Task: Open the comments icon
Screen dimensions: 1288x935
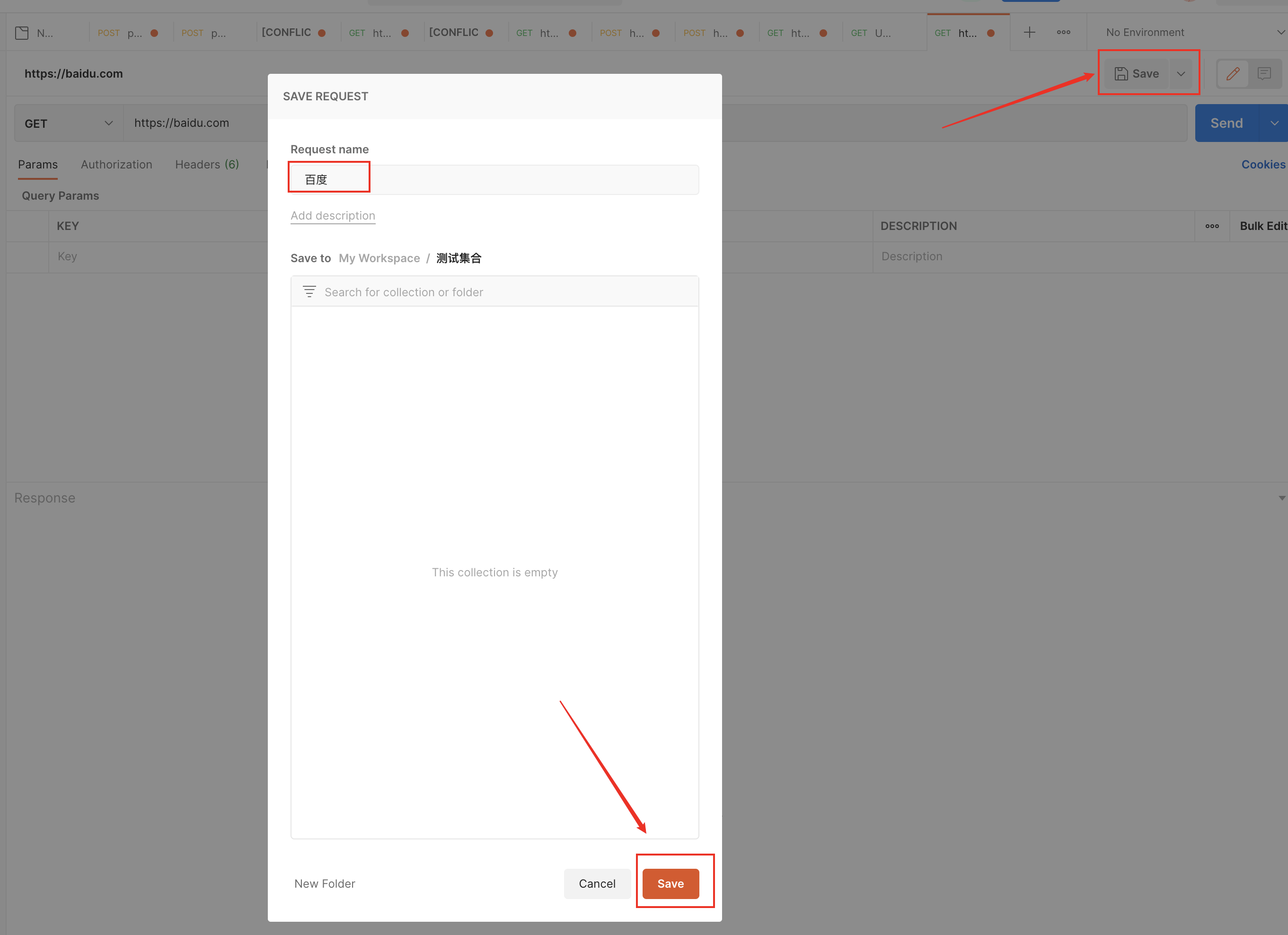Action: (1263, 74)
